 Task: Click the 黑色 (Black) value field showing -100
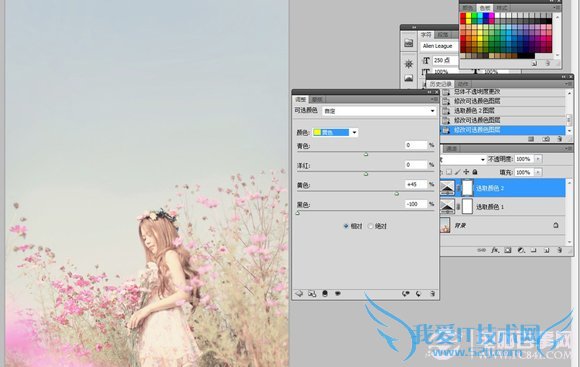point(416,204)
